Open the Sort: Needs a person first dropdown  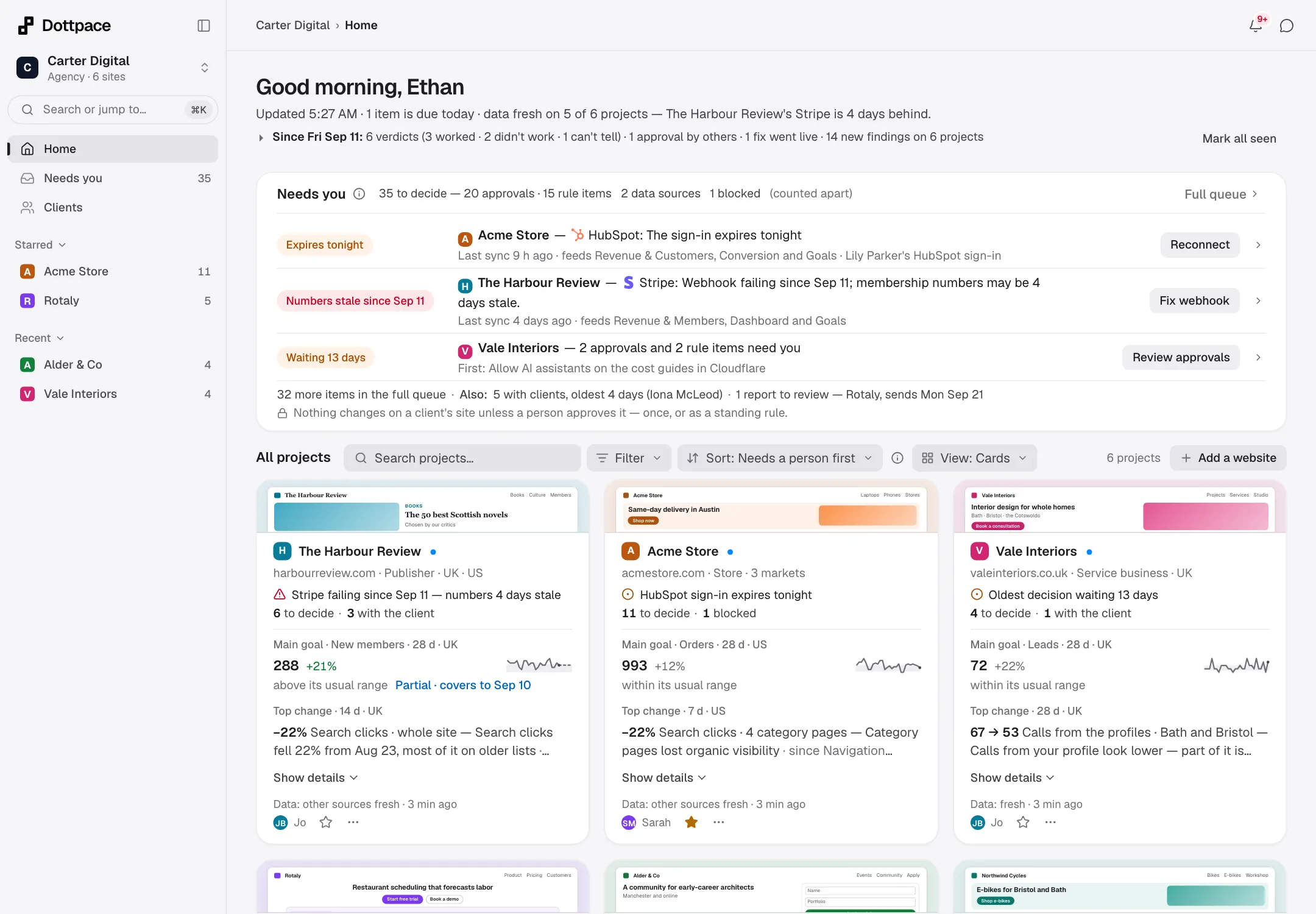(780, 458)
